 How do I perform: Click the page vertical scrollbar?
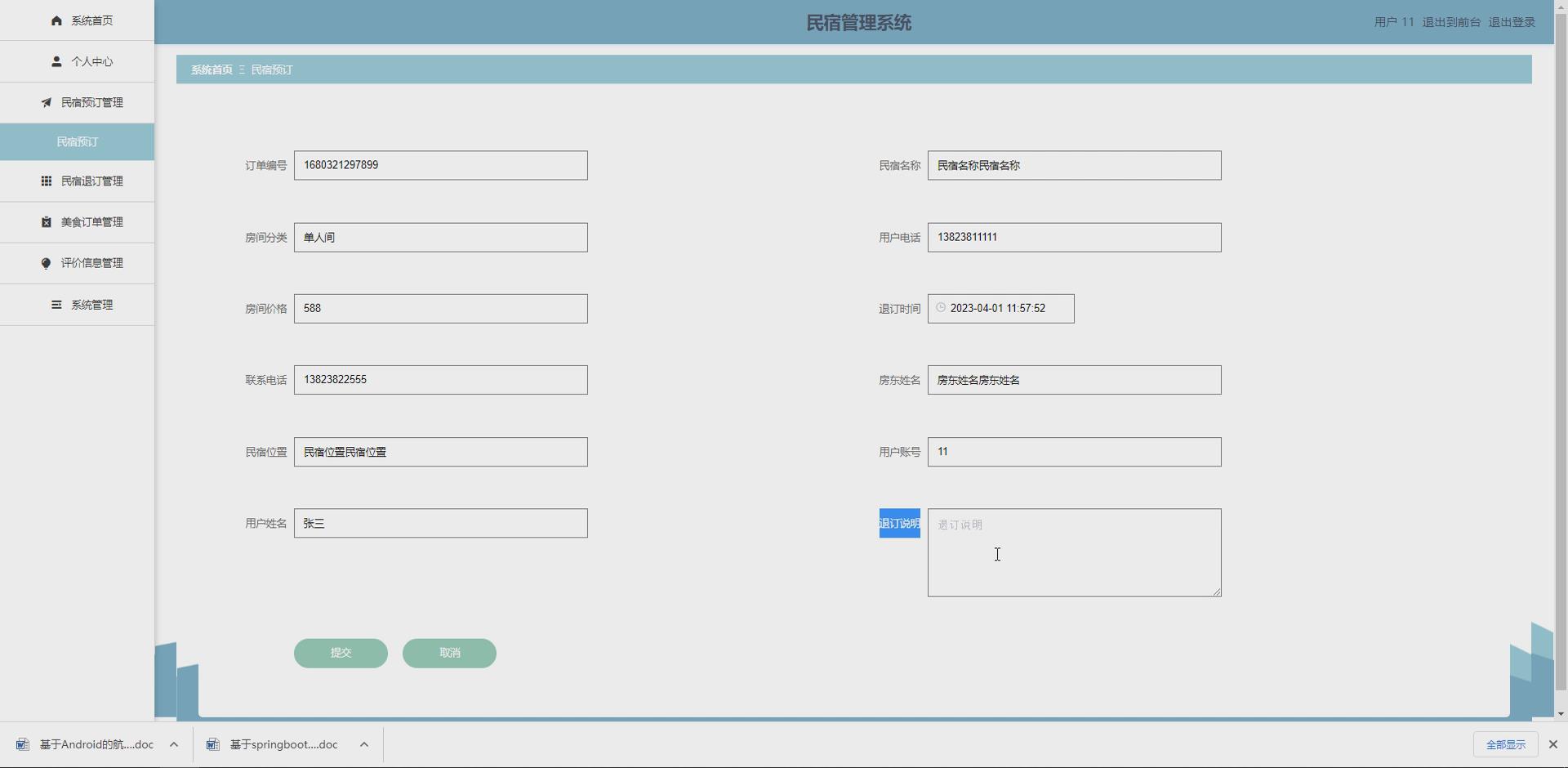(1561, 351)
